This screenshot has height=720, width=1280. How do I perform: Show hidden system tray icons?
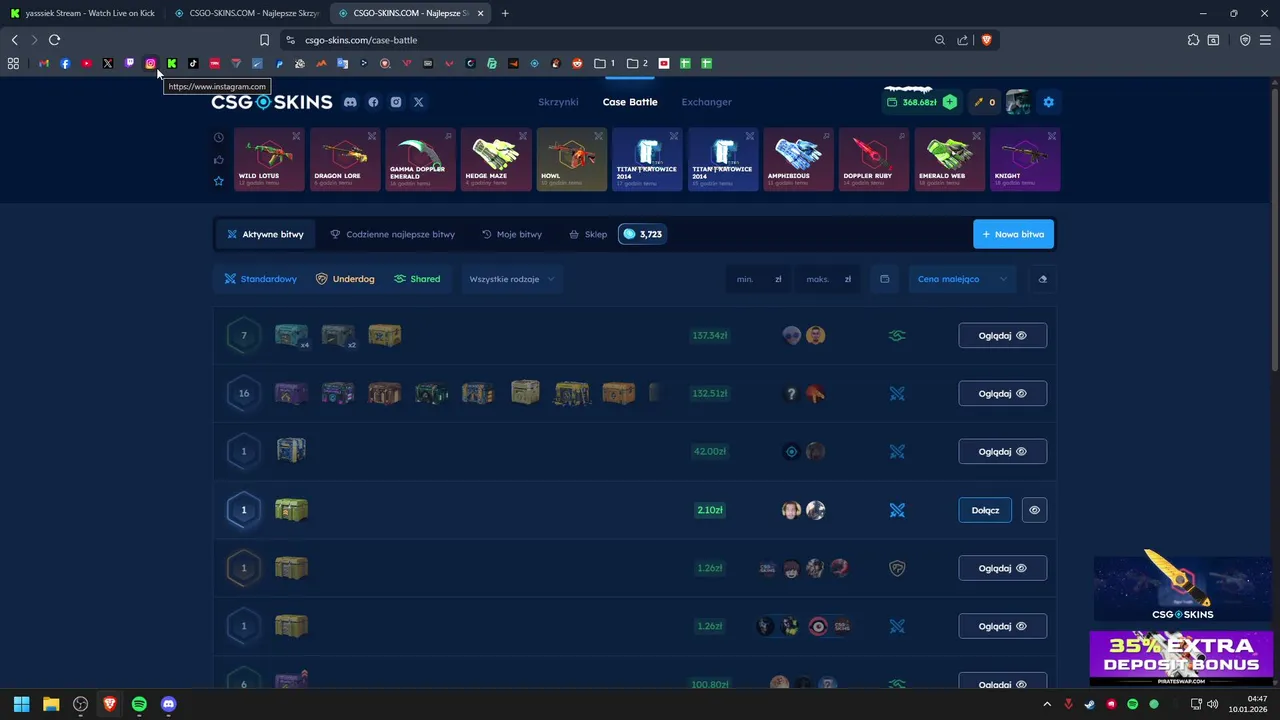(1047, 704)
